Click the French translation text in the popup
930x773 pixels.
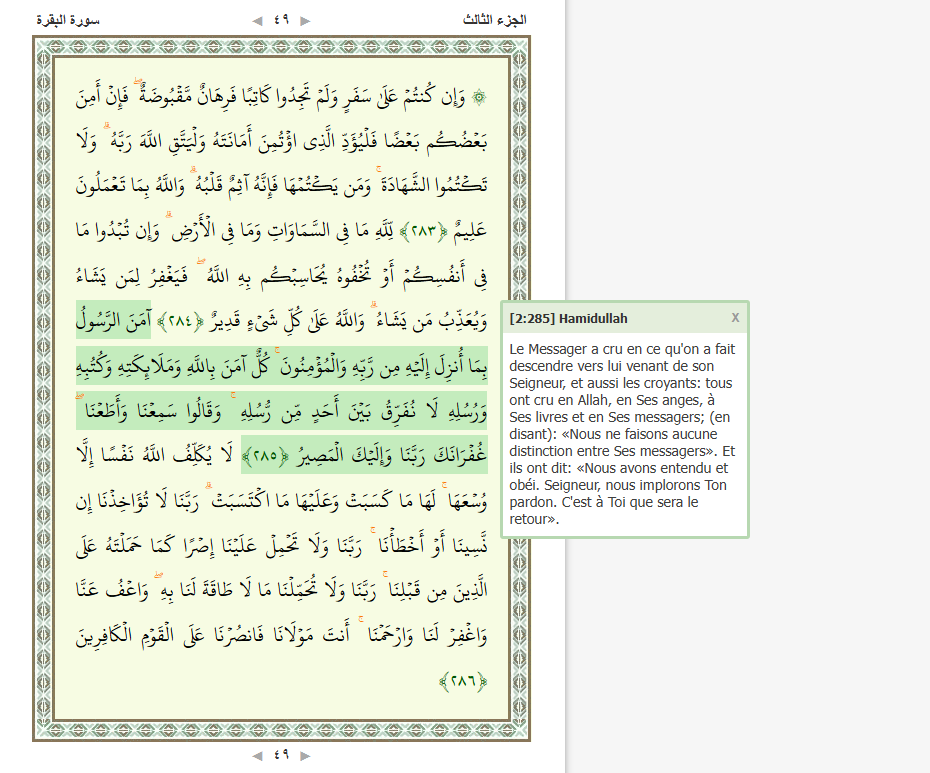[x=623, y=434]
